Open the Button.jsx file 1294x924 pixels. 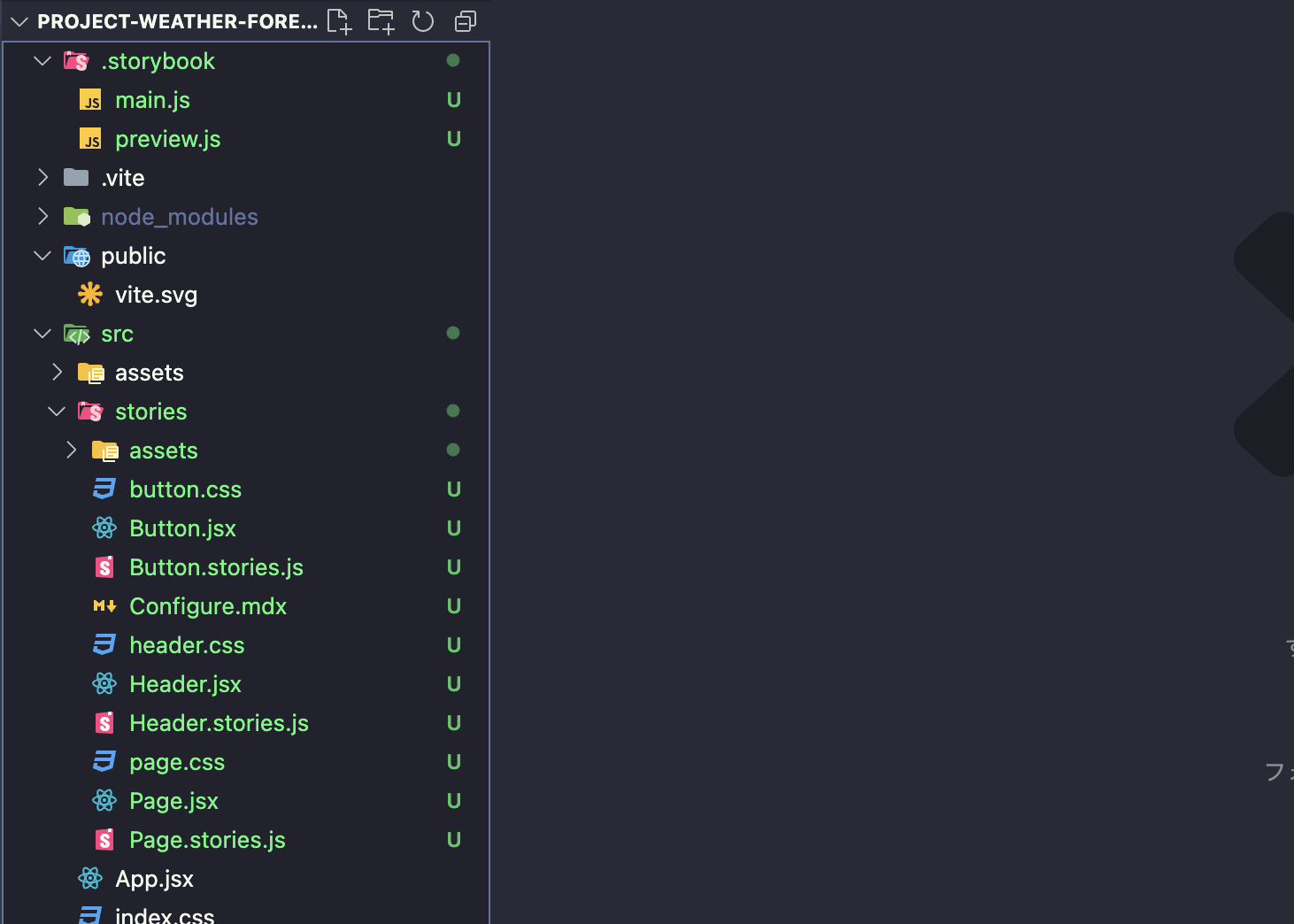183,528
